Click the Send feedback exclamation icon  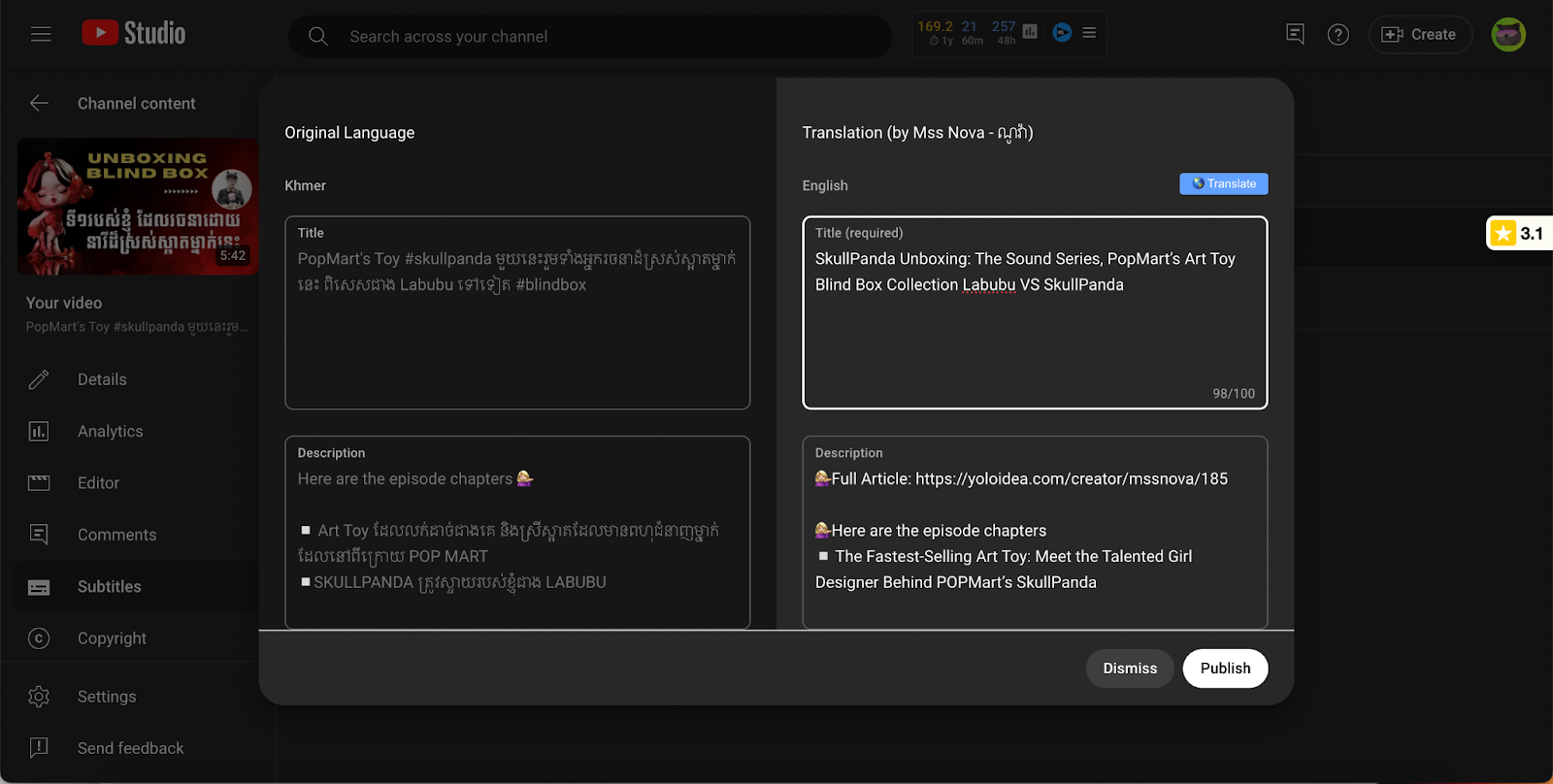[x=39, y=748]
